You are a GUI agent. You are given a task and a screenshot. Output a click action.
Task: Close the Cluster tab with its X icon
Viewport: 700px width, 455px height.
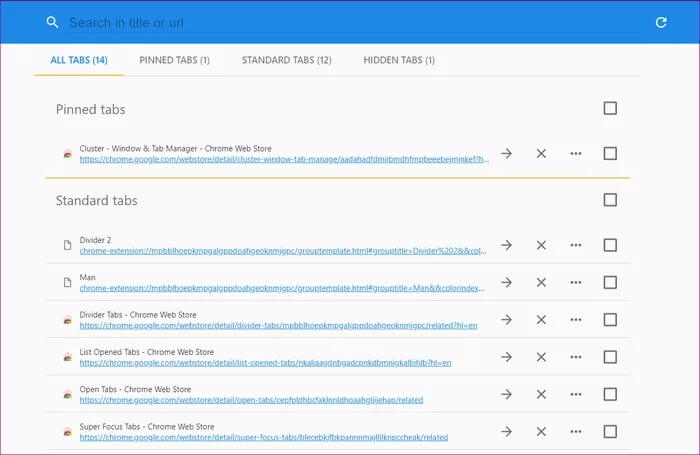click(x=541, y=154)
